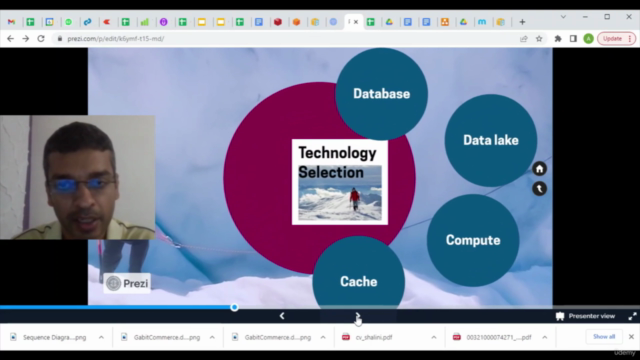Select the Data lake topic circle
640x360 pixels.
coord(491,140)
